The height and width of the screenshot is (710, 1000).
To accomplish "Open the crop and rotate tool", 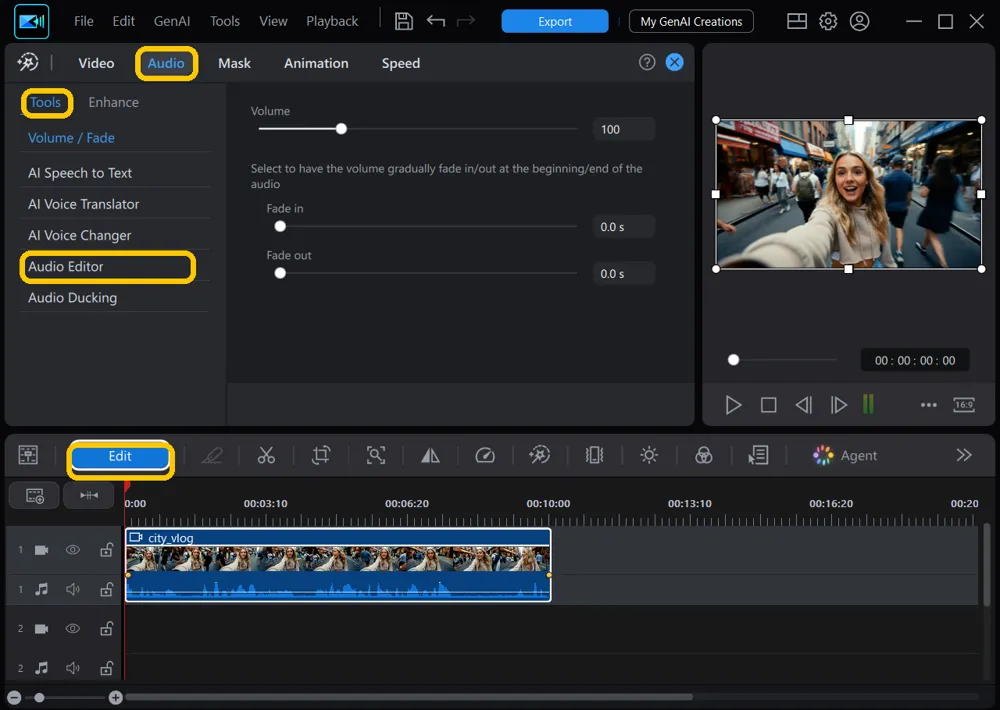I will pyautogui.click(x=321, y=455).
